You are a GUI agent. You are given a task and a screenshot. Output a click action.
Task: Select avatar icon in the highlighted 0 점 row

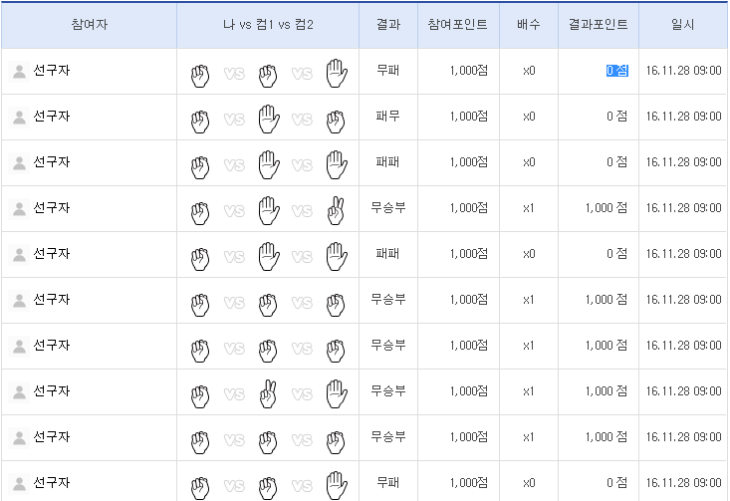(x=19, y=72)
